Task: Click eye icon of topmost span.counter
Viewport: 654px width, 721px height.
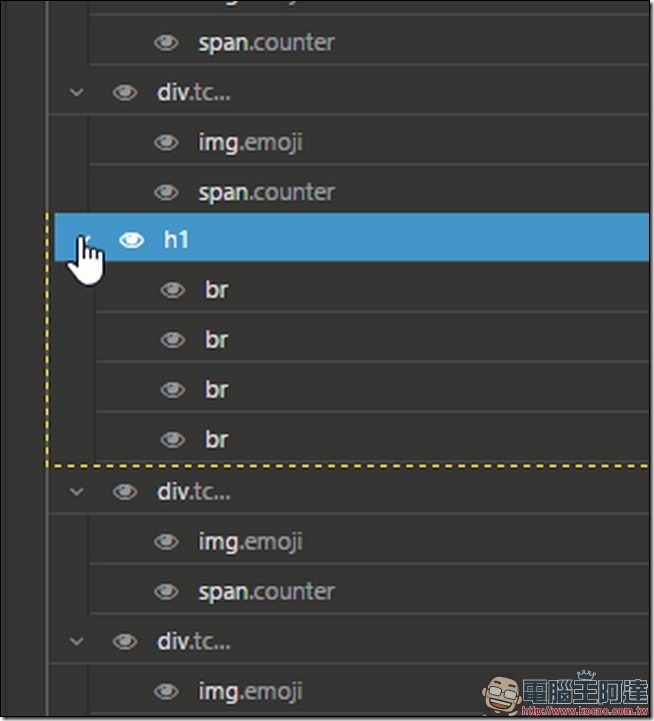Action: tap(166, 43)
